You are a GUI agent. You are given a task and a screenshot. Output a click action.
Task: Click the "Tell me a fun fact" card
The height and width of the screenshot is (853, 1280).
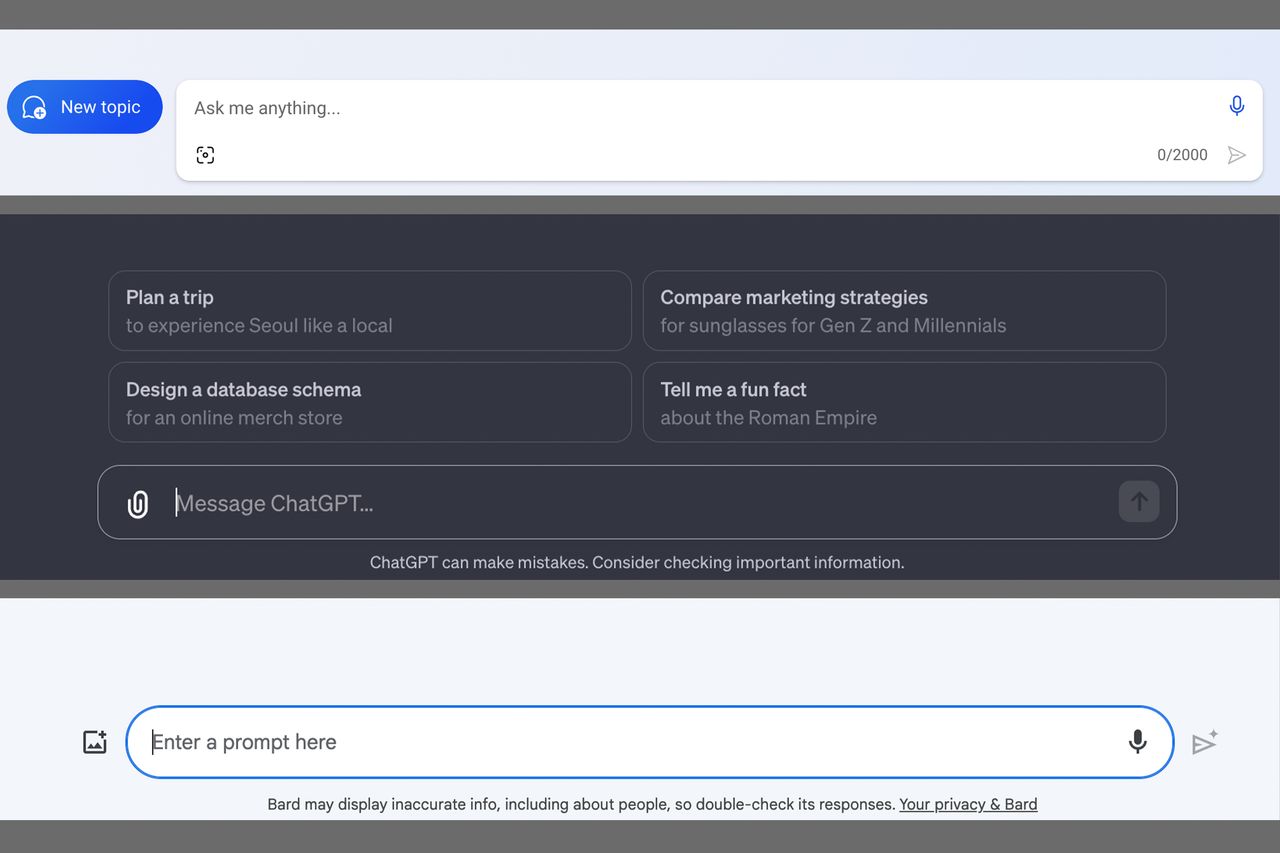coord(904,403)
